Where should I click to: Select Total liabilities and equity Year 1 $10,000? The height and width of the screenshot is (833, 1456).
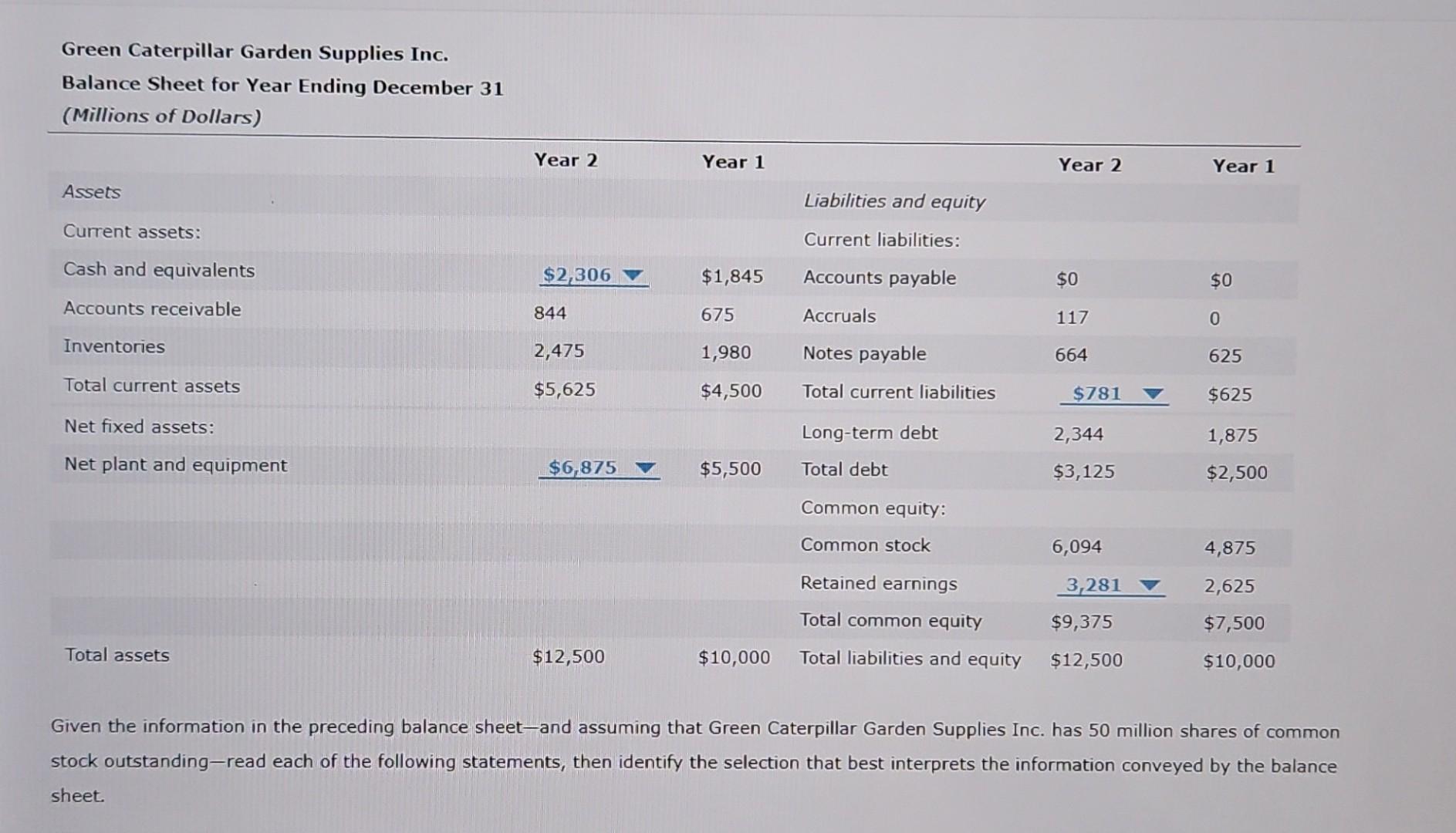click(1239, 661)
